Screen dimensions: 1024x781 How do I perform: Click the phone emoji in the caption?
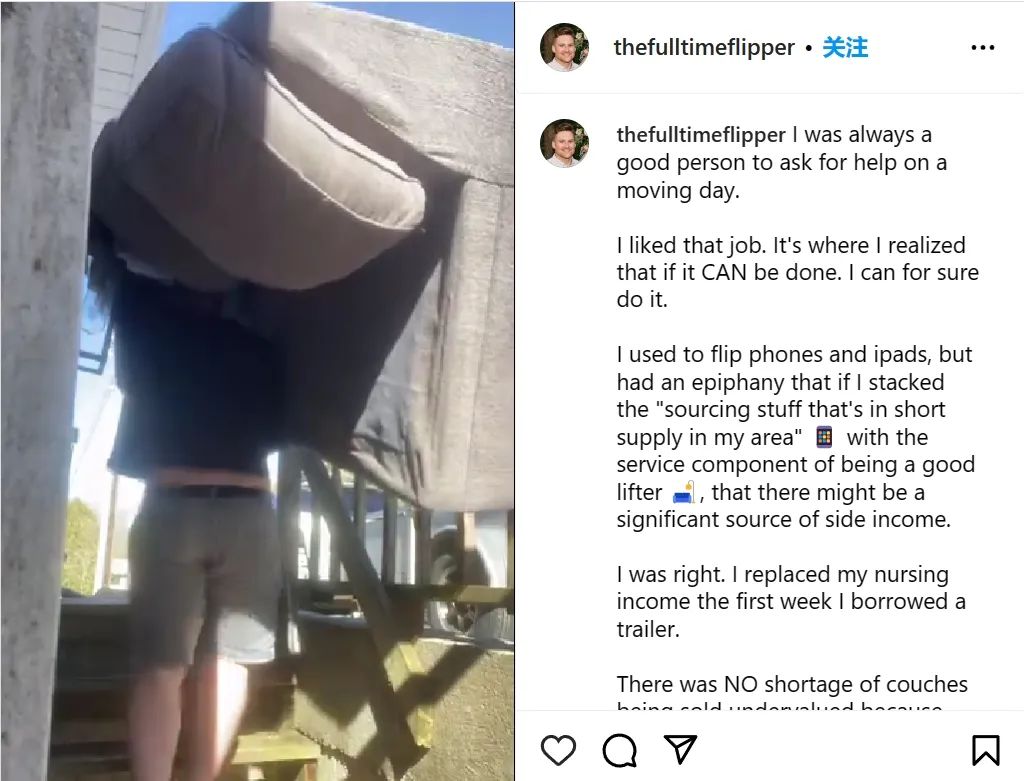pos(824,437)
